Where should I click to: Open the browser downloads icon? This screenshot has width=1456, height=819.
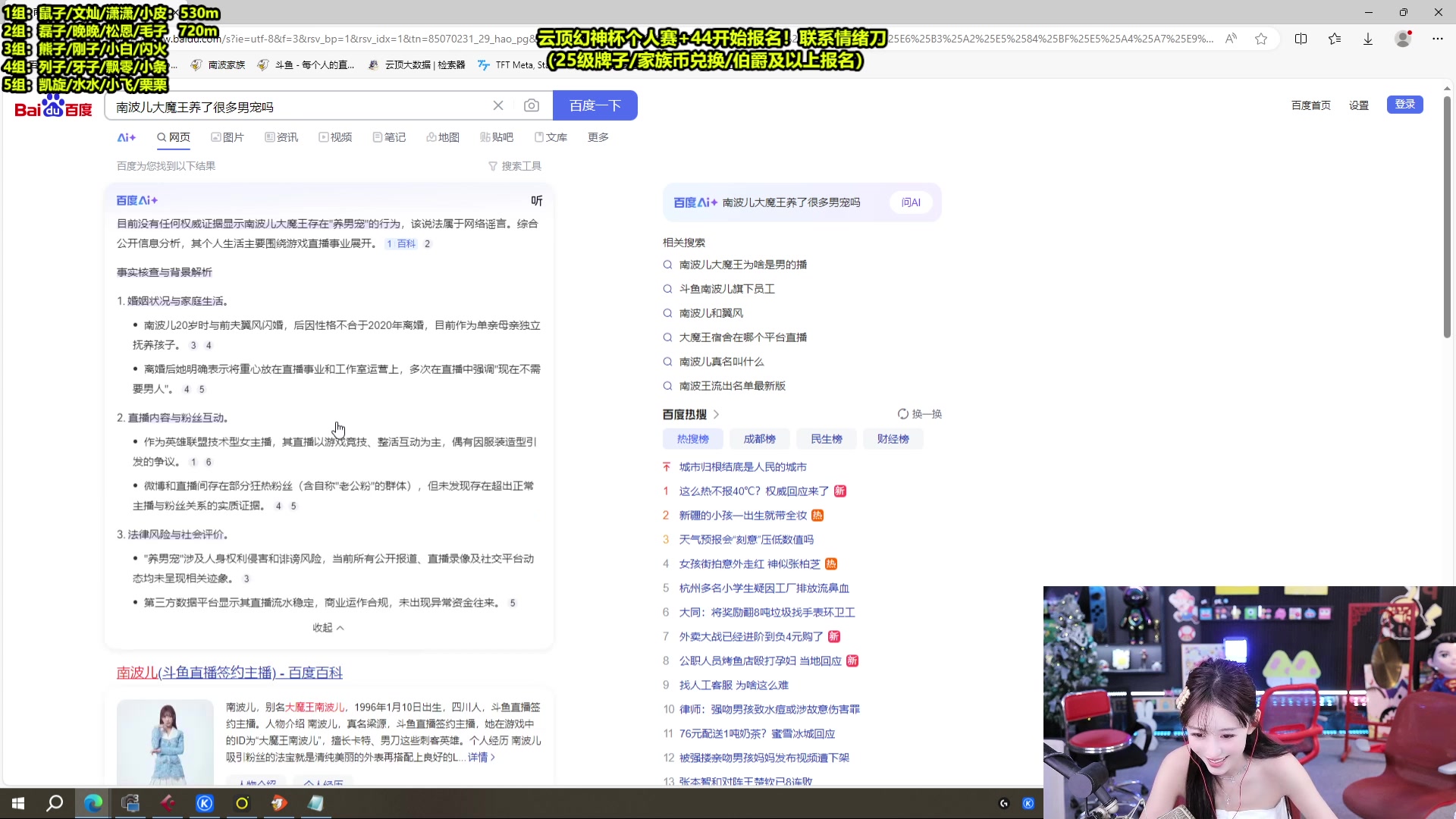1368,39
